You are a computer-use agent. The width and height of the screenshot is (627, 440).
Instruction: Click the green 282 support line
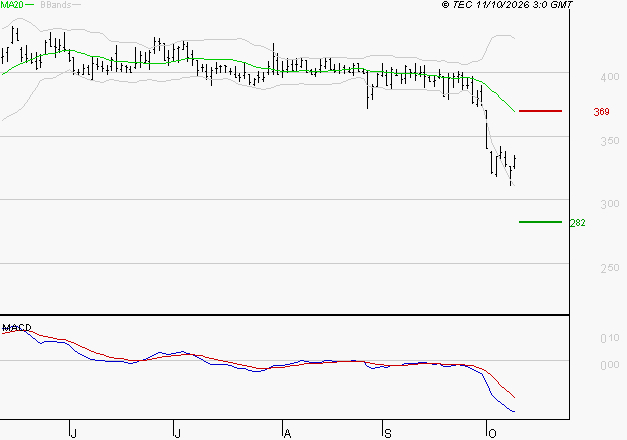[540, 222]
